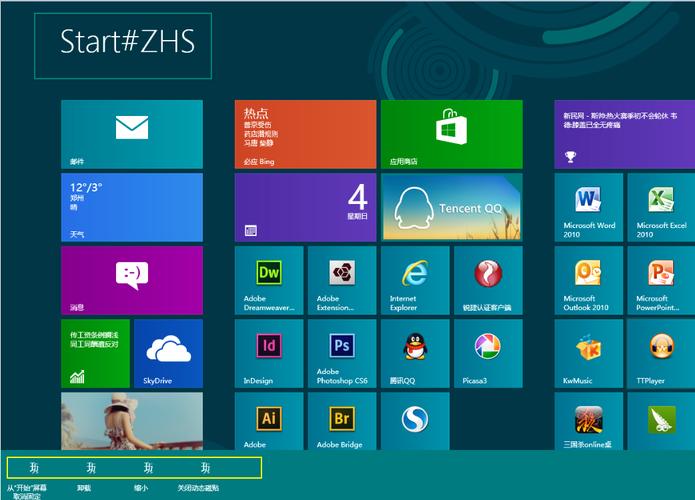Open the red Ruijie authentication client tile
This screenshot has width=695, height=500.
point(488,281)
